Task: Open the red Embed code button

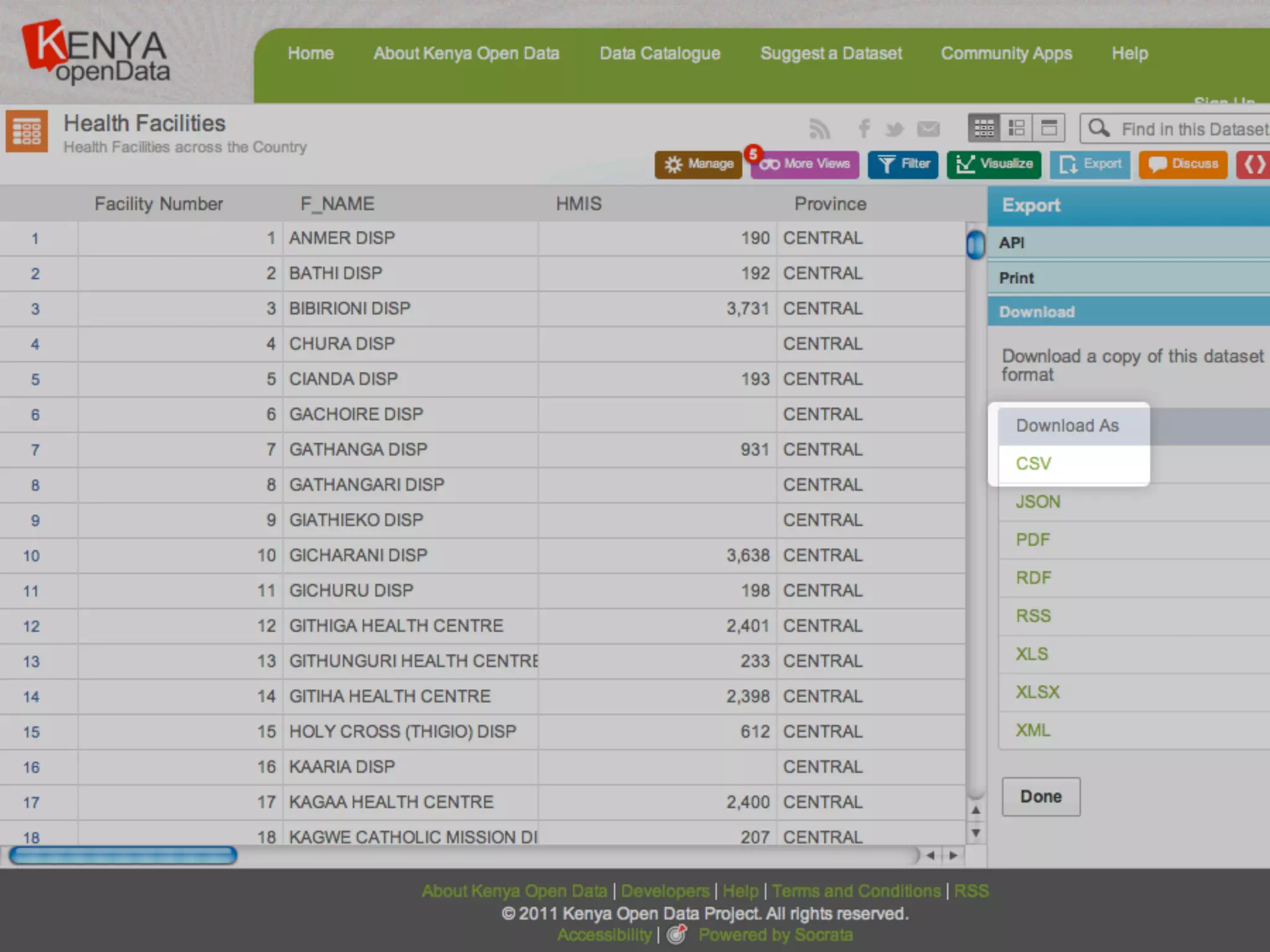Action: point(1253,164)
